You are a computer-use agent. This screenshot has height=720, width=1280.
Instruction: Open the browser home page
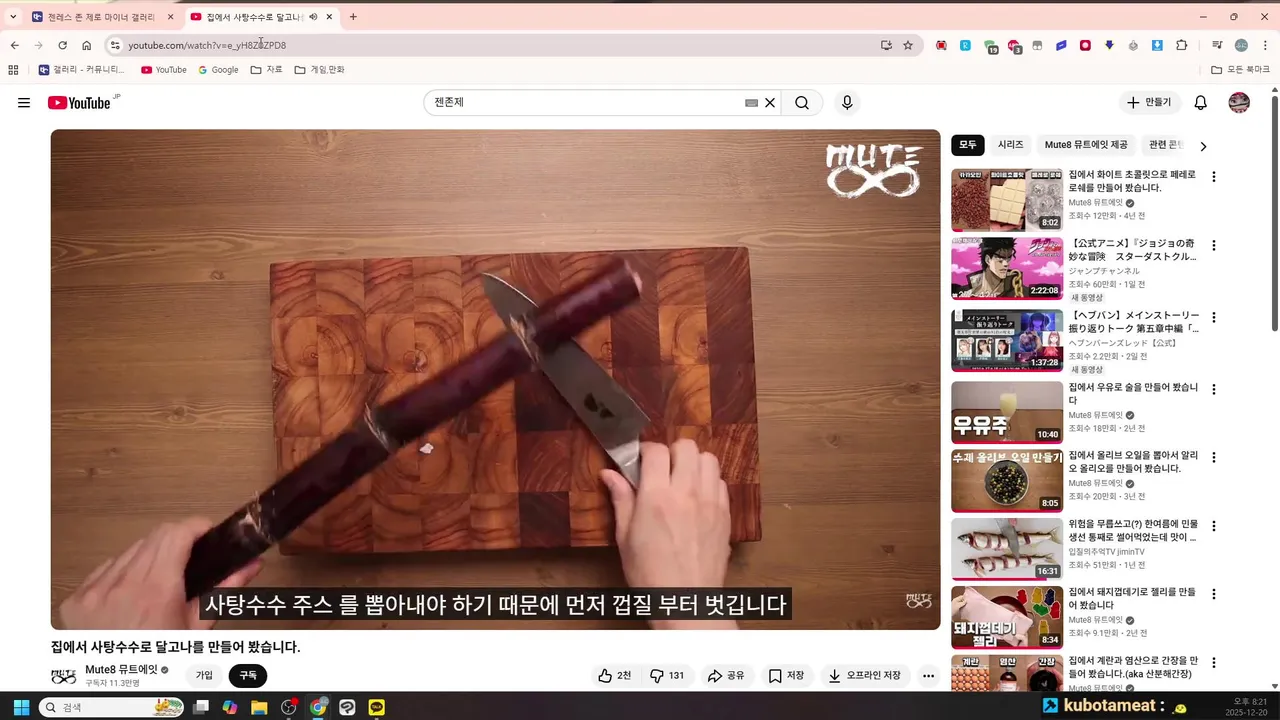point(87,45)
